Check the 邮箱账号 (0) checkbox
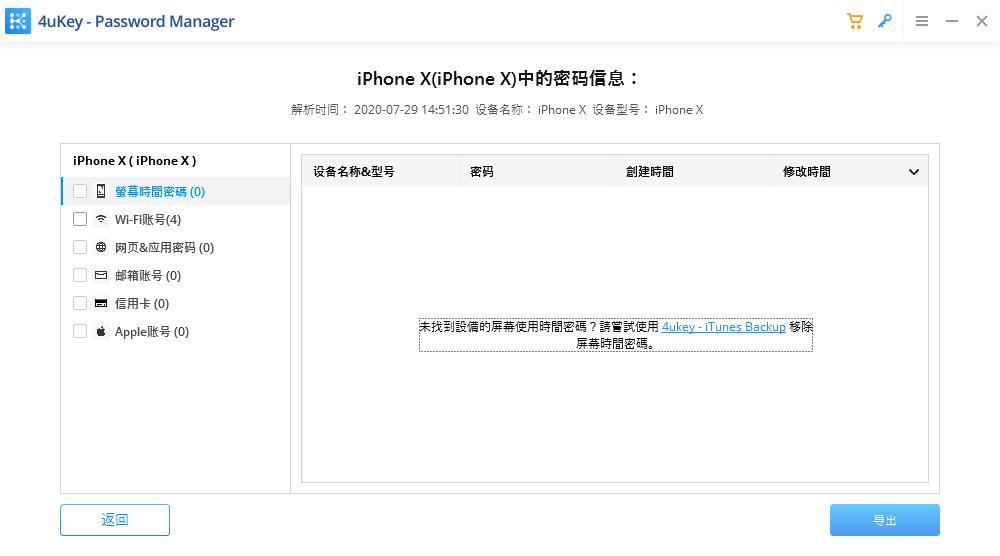Image resolution: width=1000 pixels, height=556 pixels. [80, 275]
